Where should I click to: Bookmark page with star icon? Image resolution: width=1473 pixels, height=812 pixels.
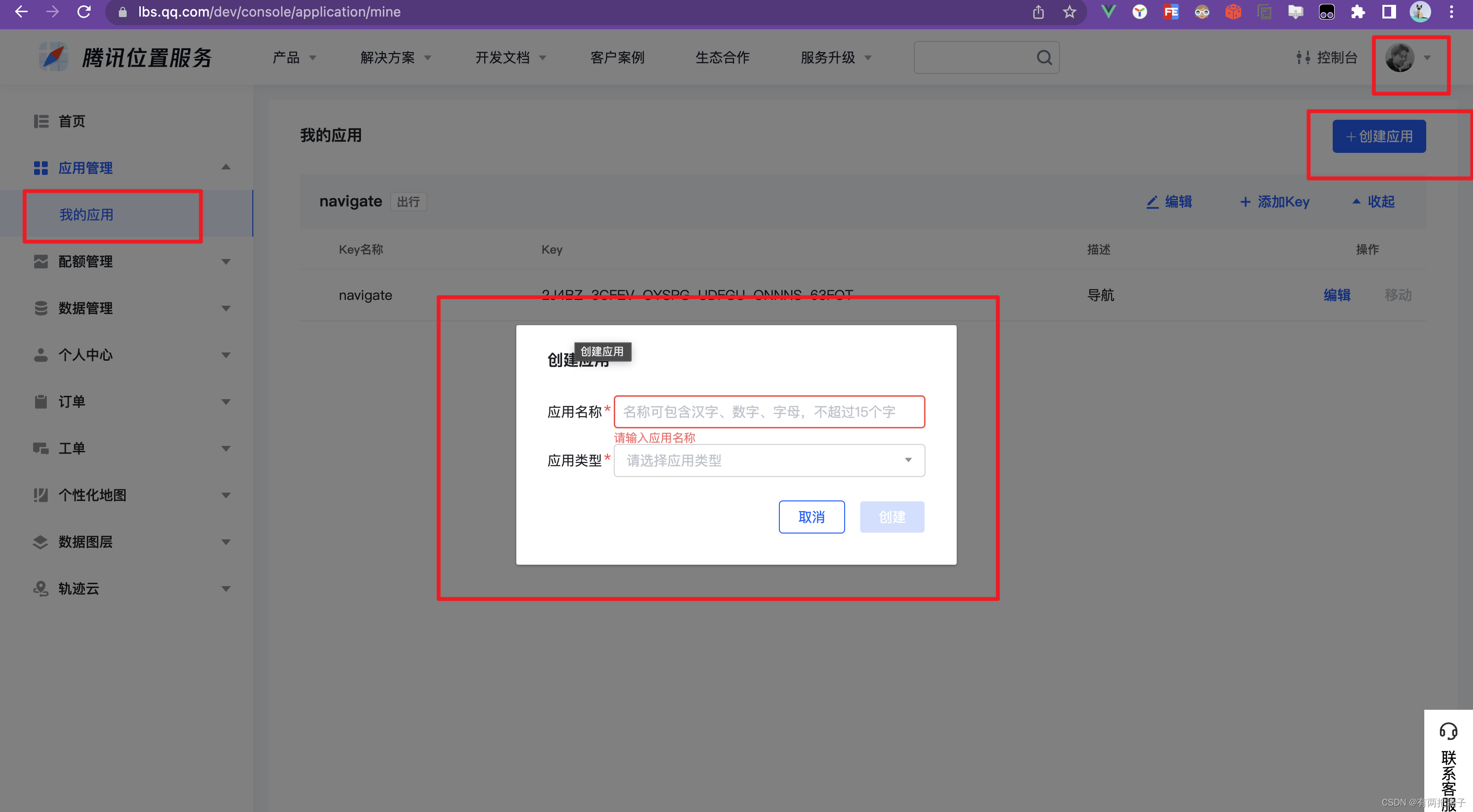pyautogui.click(x=1069, y=12)
